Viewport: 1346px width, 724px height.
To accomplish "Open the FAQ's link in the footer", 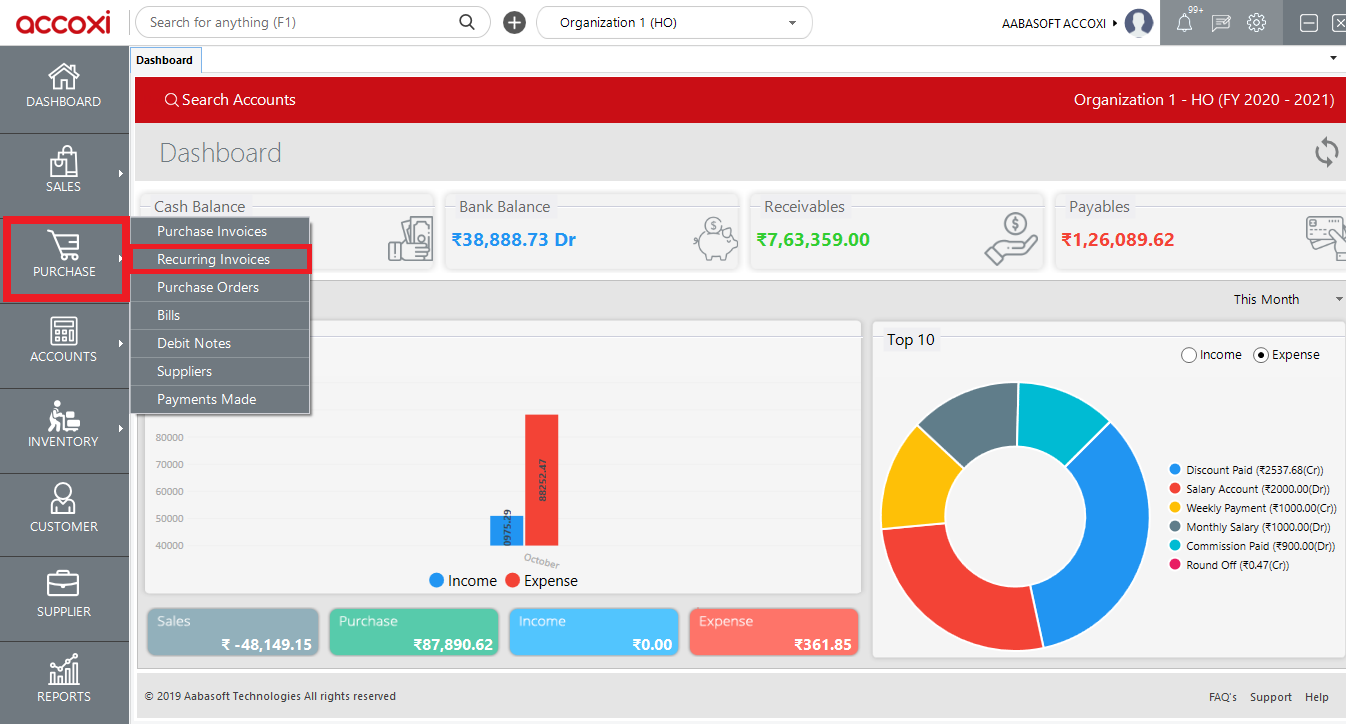I will [1222, 697].
